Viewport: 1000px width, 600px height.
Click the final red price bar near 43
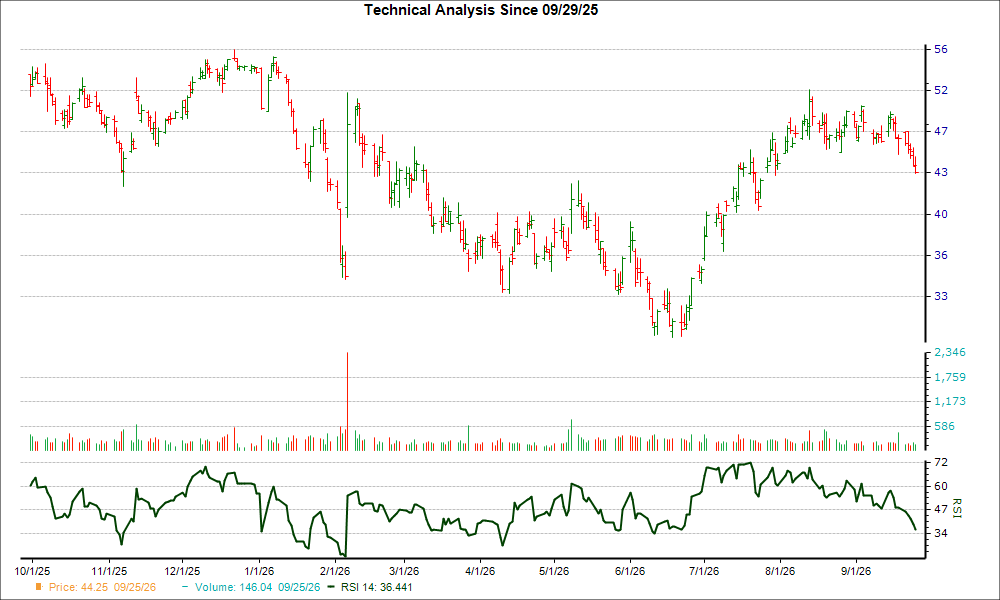point(916,167)
